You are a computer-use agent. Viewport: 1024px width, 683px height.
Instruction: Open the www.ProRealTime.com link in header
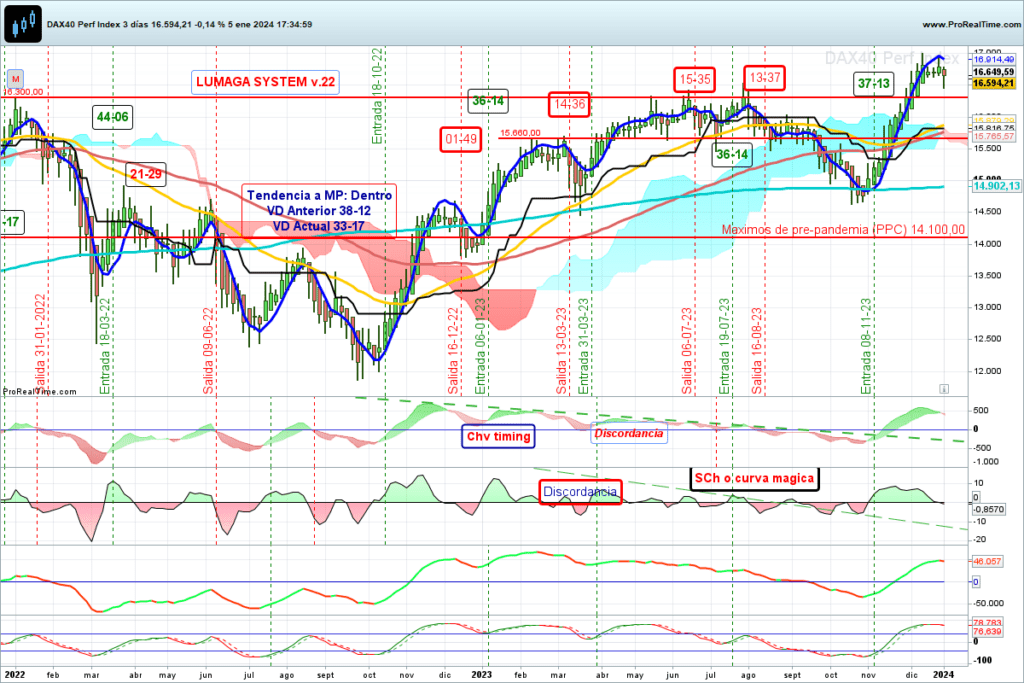click(972, 24)
